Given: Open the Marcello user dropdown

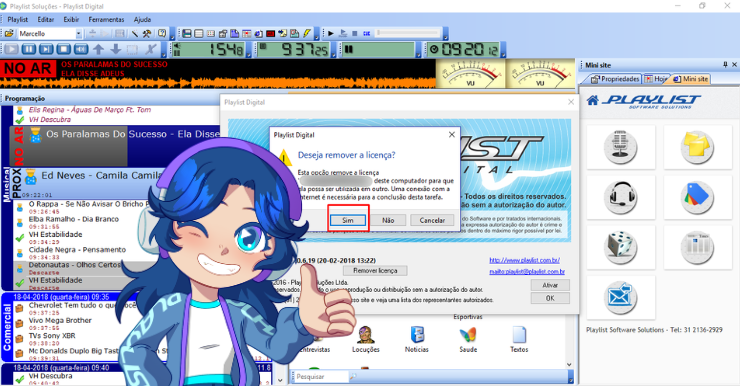Looking at the screenshot, I should [x=78, y=34].
